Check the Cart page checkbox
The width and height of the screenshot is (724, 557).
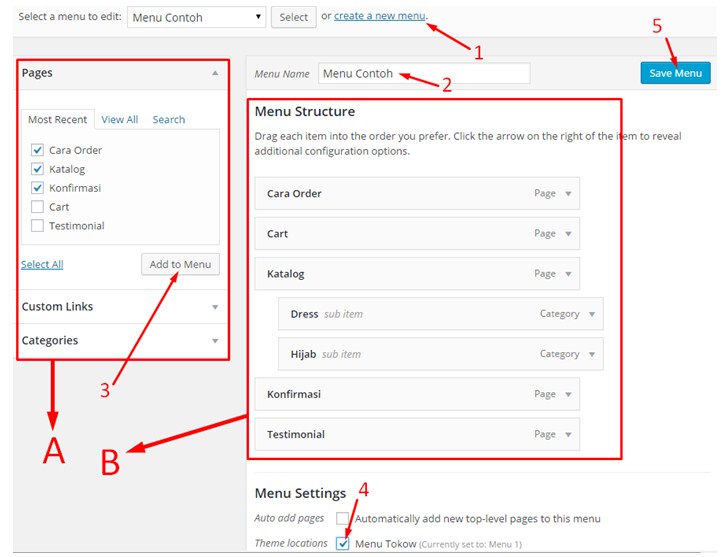pyautogui.click(x=37, y=207)
